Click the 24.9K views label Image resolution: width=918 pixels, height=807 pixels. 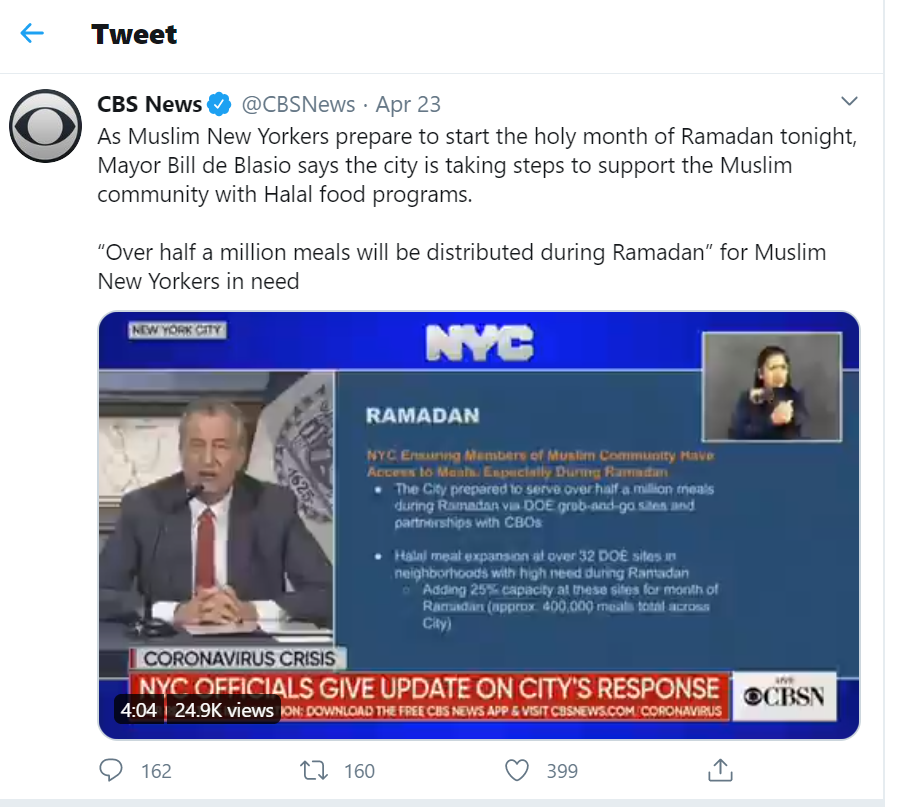point(224,710)
